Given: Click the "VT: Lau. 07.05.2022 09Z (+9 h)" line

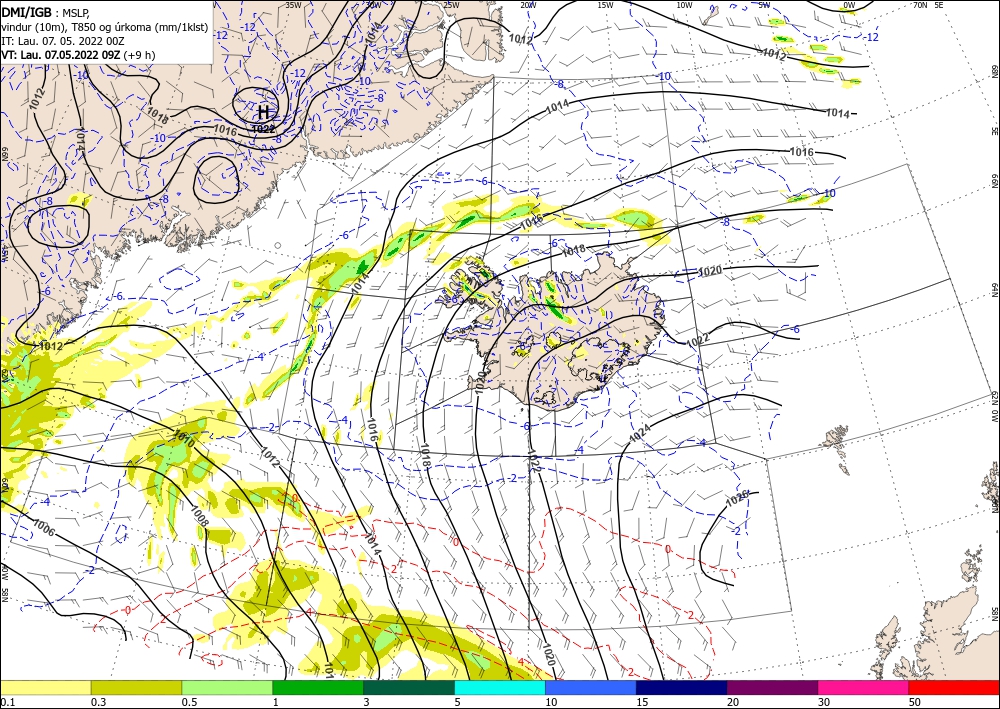Looking at the screenshot, I should pos(78,55).
